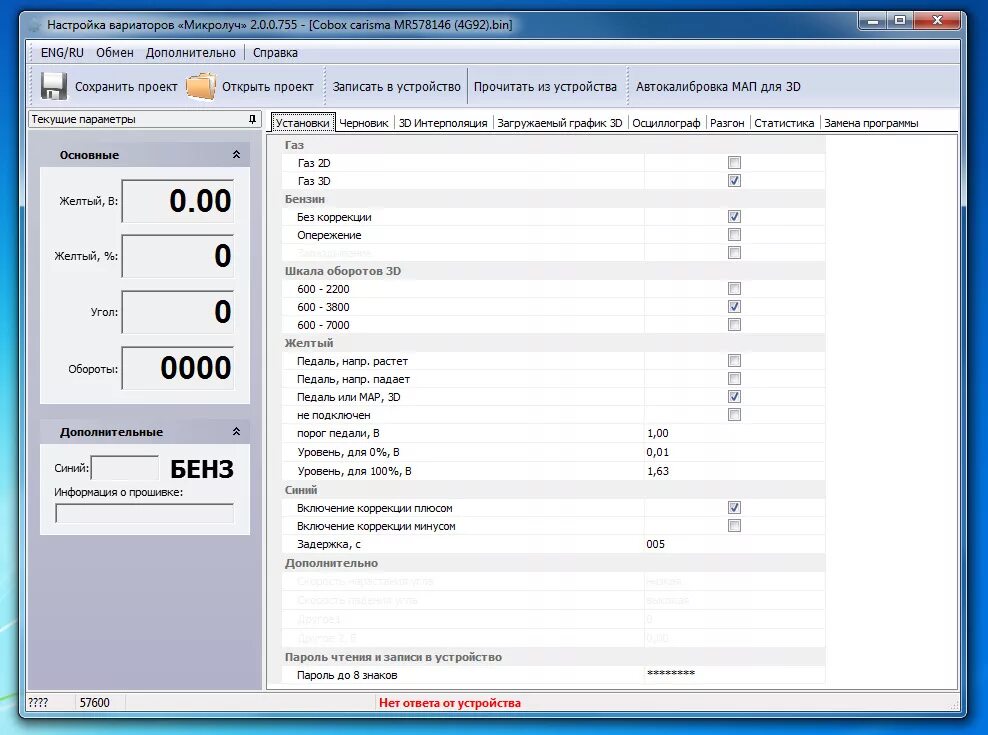The height and width of the screenshot is (735, 988).
Task: Click Прочитать из устройства button
Action: click(545, 86)
